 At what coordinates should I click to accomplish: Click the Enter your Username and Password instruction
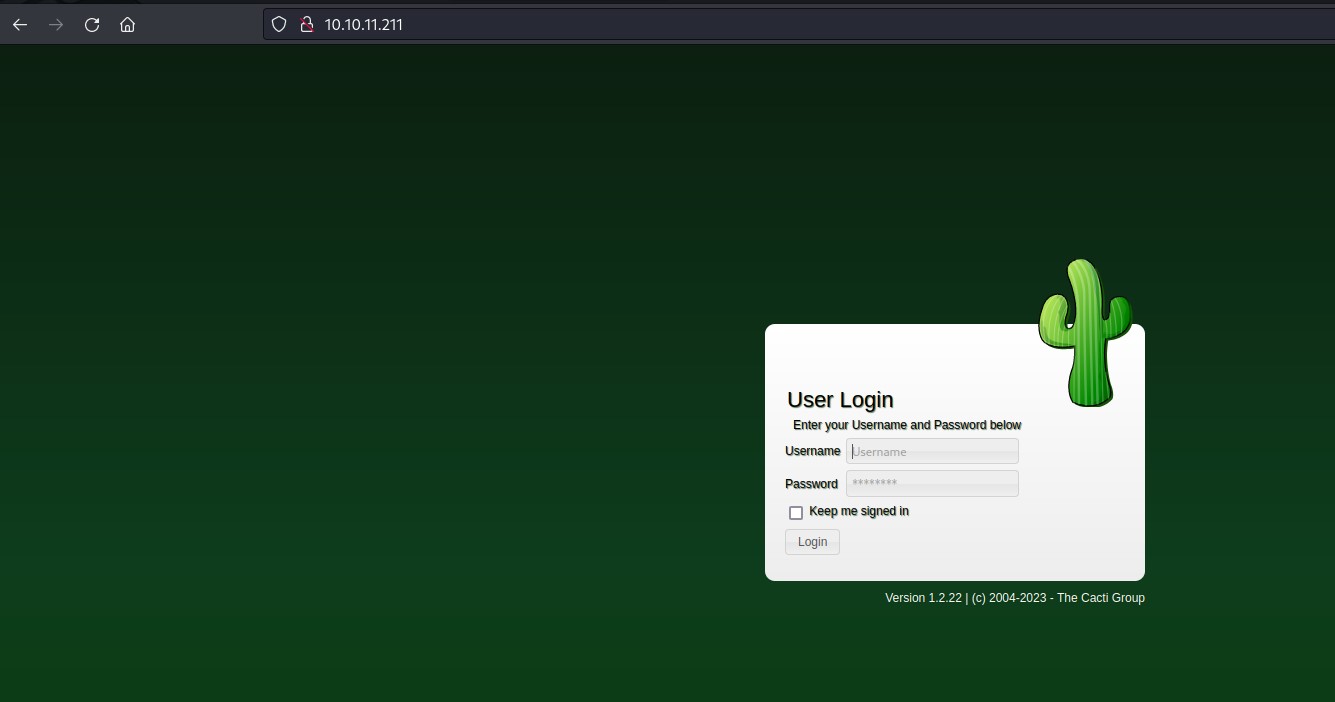tap(907, 425)
